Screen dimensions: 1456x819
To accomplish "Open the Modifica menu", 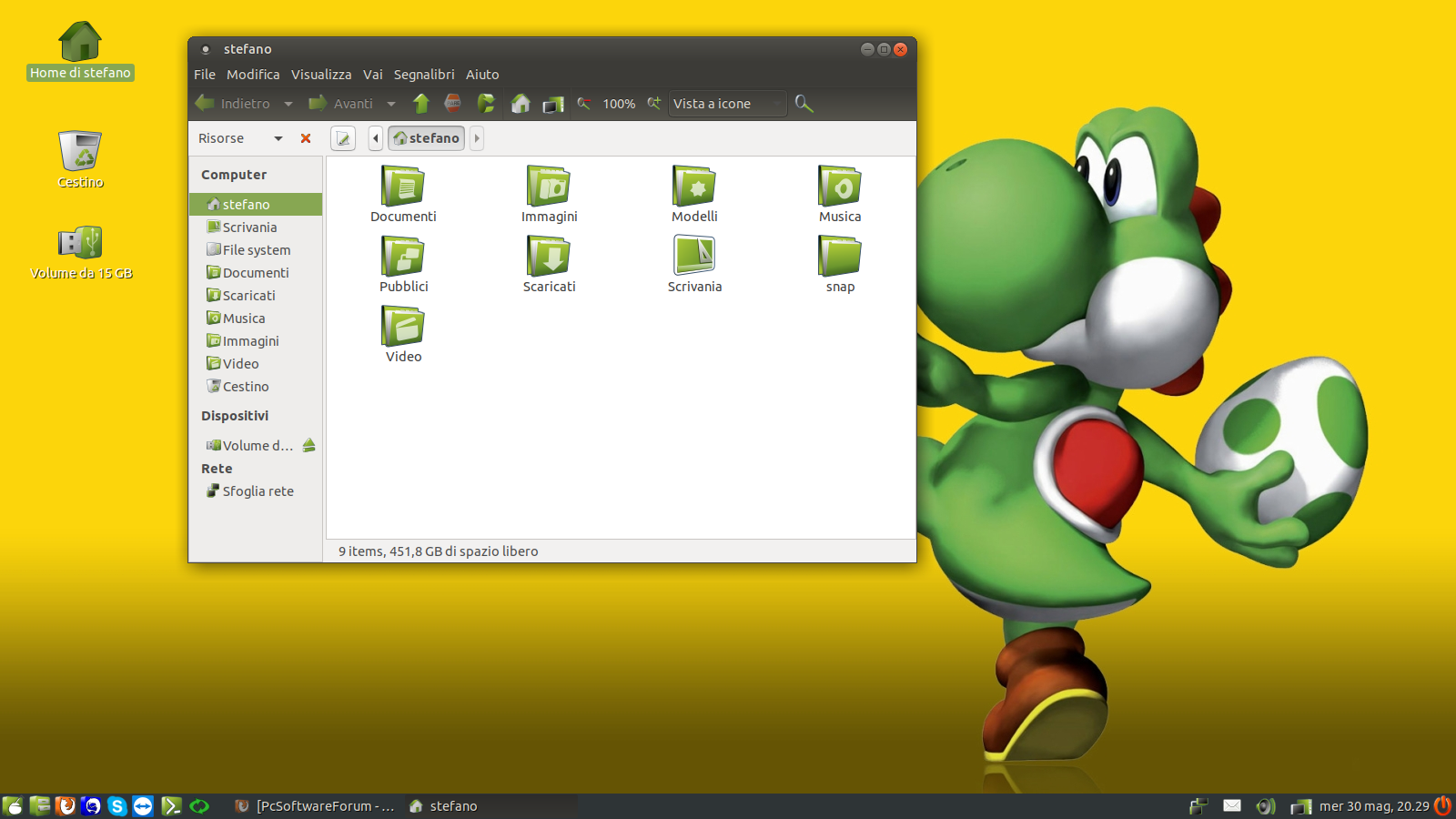I will (x=253, y=75).
